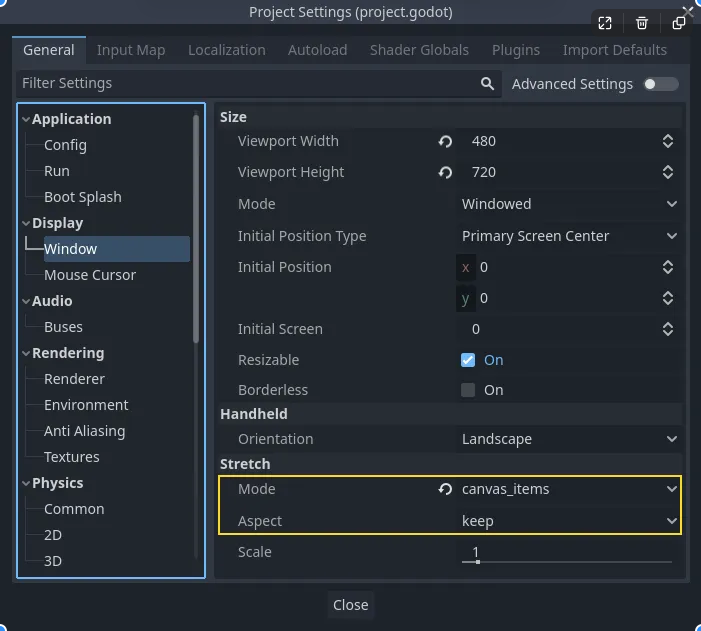Switch to the Shader Globals tab
Viewport: 701px width, 631px height.
(419, 50)
